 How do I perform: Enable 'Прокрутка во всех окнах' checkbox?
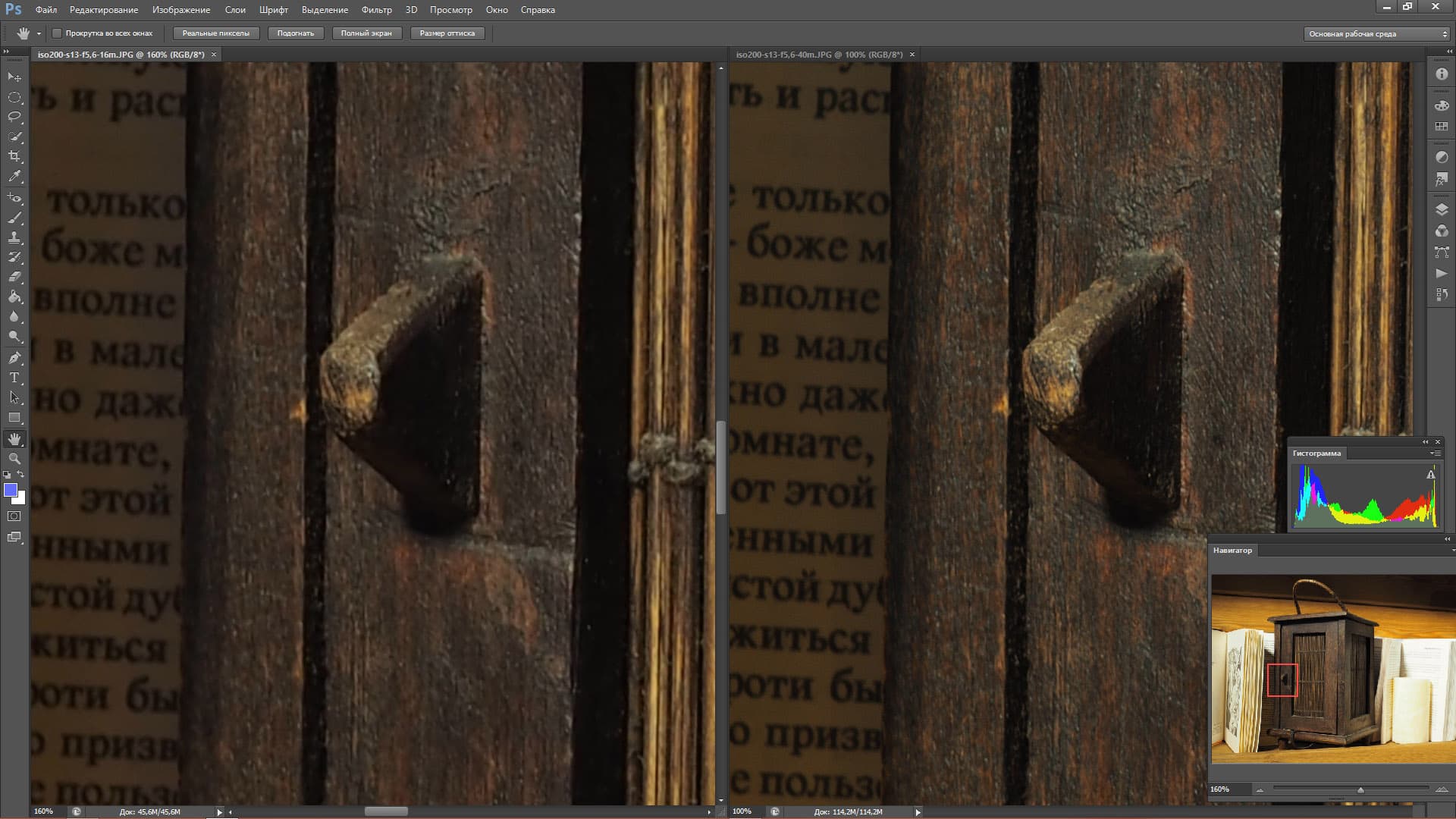pos(57,33)
